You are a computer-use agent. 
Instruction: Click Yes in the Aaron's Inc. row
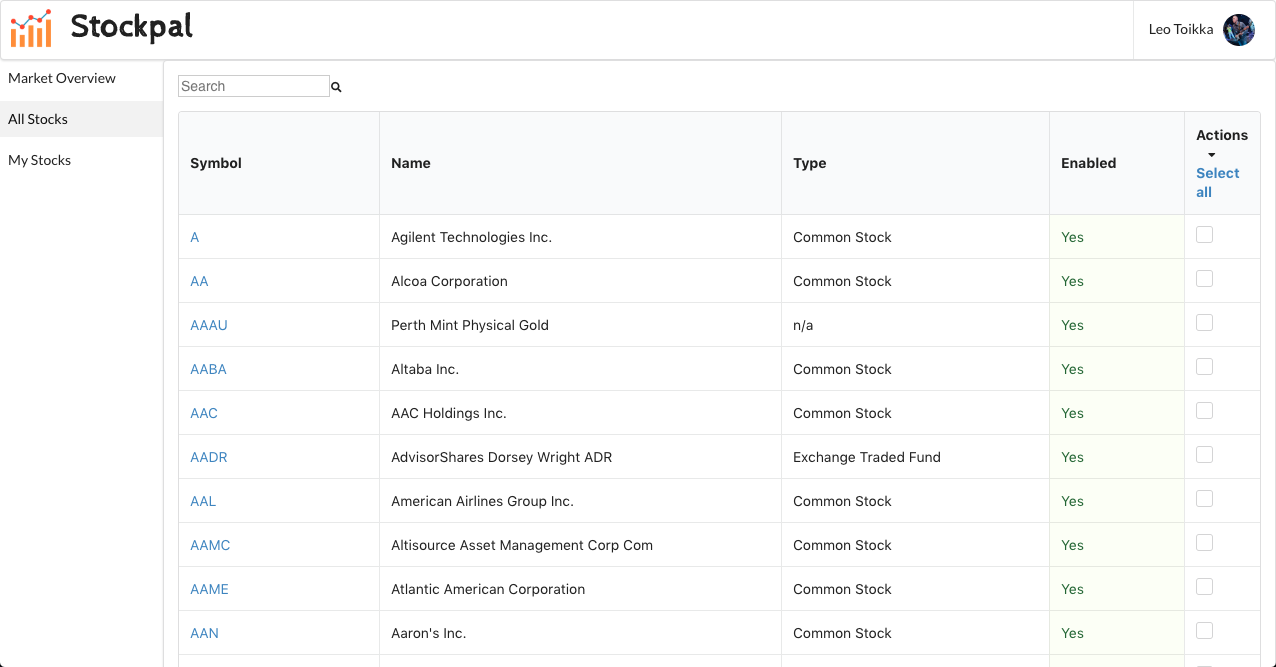(1072, 633)
